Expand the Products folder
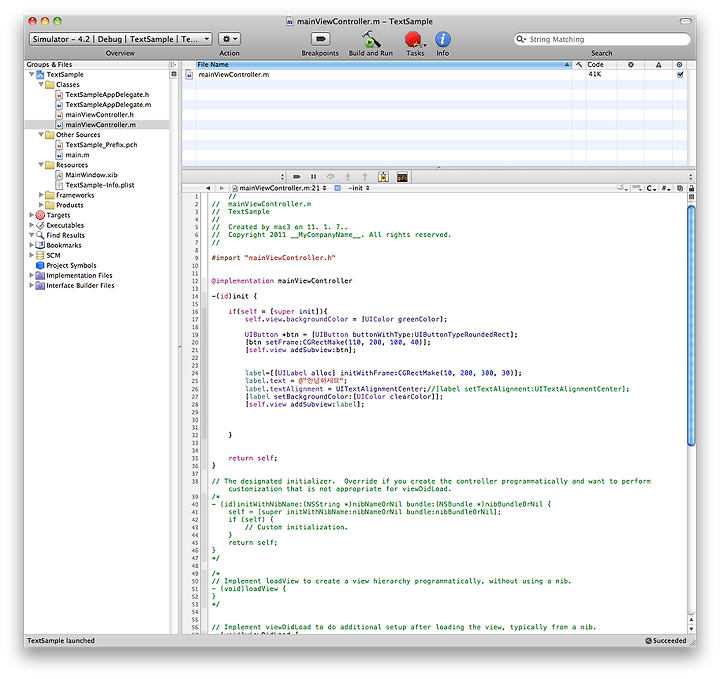Viewport: 720px width, 679px height. click(41, 205)
